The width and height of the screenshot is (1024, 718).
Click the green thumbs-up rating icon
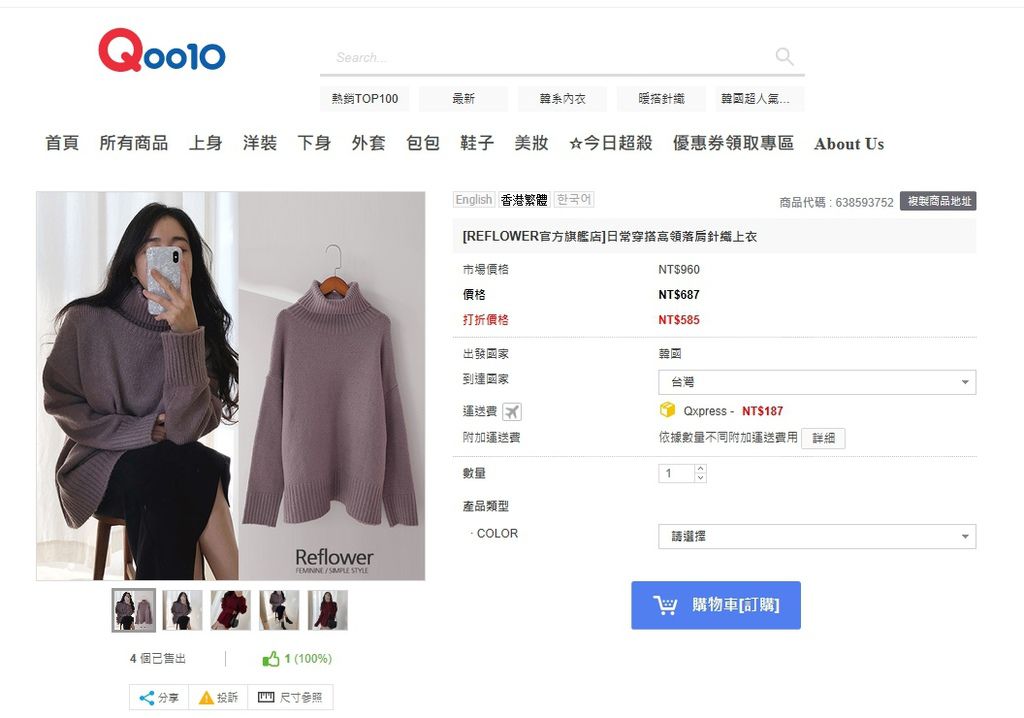point(270,659)
